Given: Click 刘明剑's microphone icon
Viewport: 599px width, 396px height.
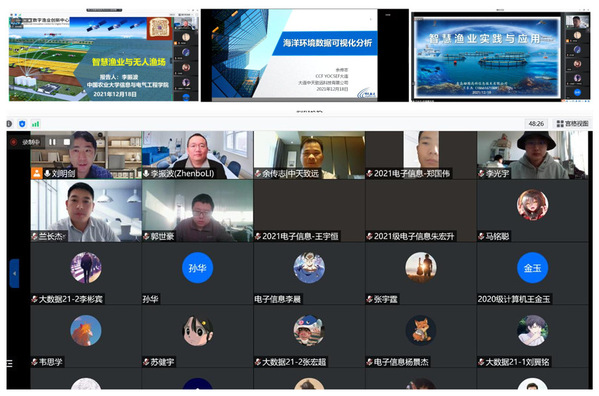Looking at the screenshot, I should point(47,173).
